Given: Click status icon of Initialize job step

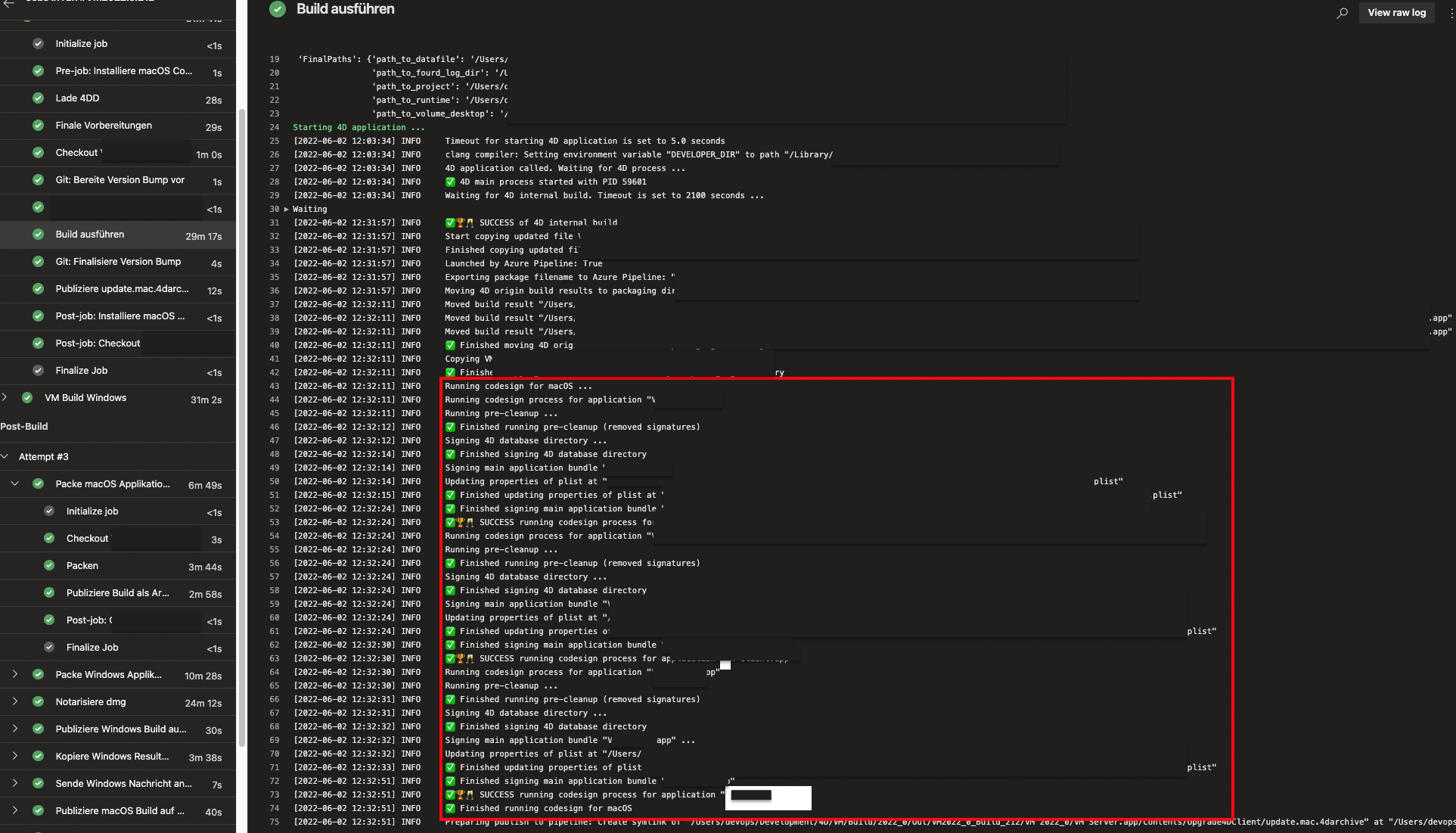Looking at the screenshot, I should 39,44.
